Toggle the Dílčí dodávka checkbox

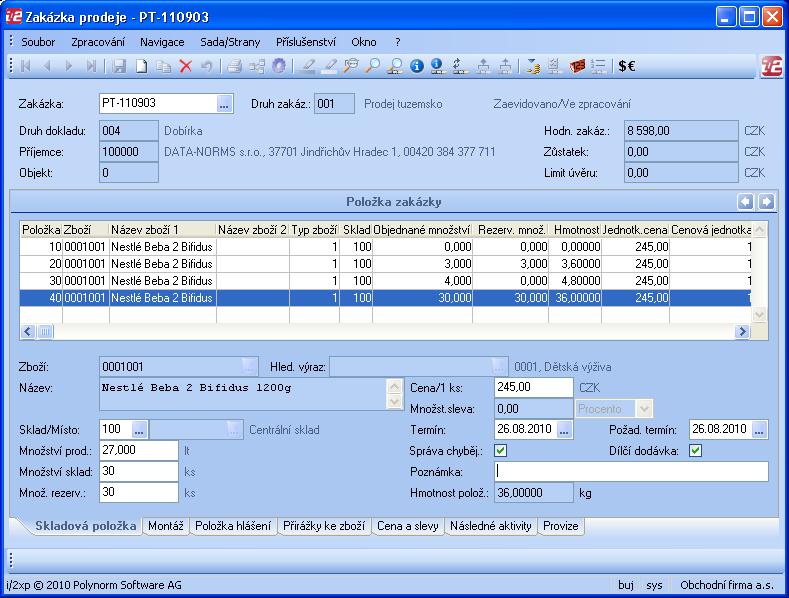coord(695,451)
